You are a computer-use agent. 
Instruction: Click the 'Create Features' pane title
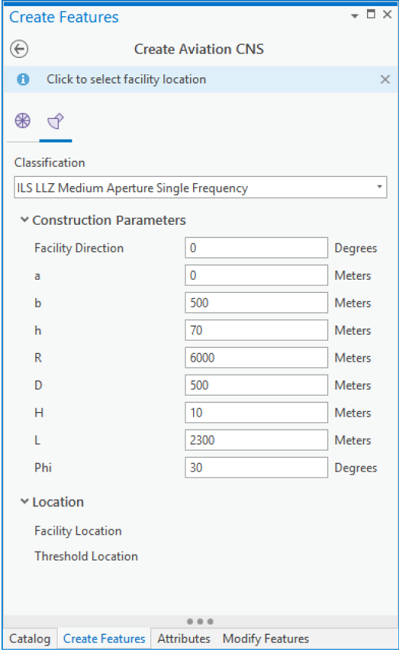pos(64,17)
